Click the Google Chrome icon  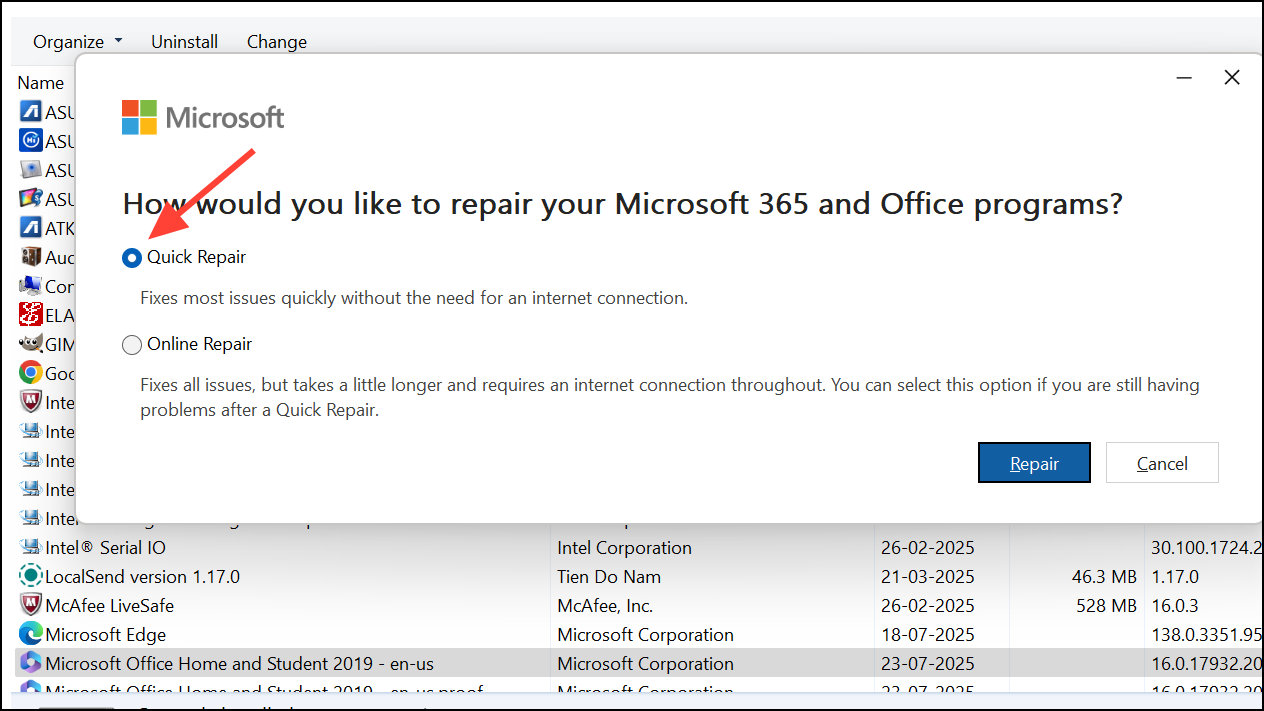click(30, 373)
